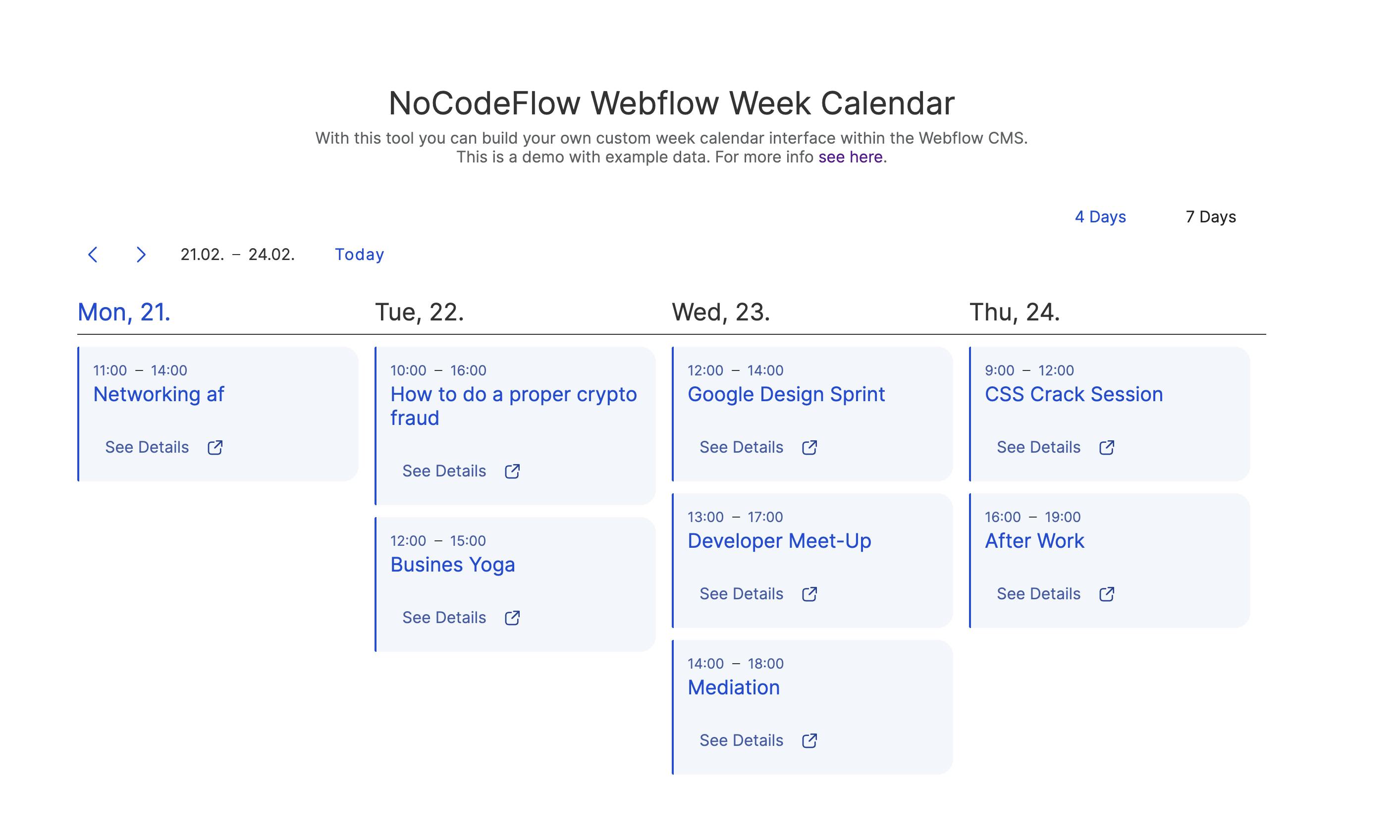Image resolution: width=1400 pixels, height=840 pixels.
Task: Open external link icon for Networking af
Action: point(215,448)
